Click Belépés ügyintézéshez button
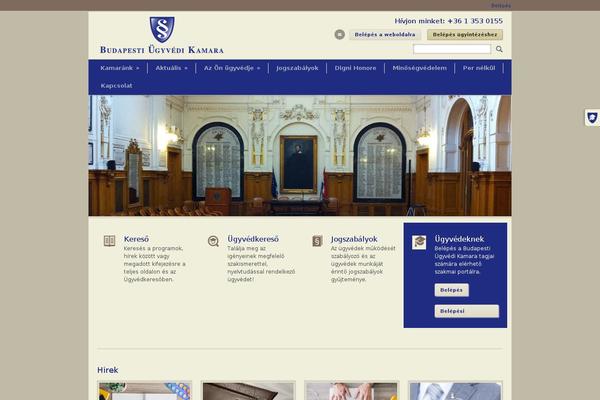The image size is (600, 400). tap(465, 34)
